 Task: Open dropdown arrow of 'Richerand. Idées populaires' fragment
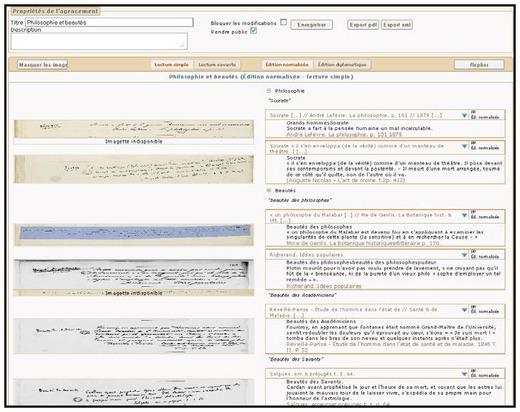[x=464, y=255]
